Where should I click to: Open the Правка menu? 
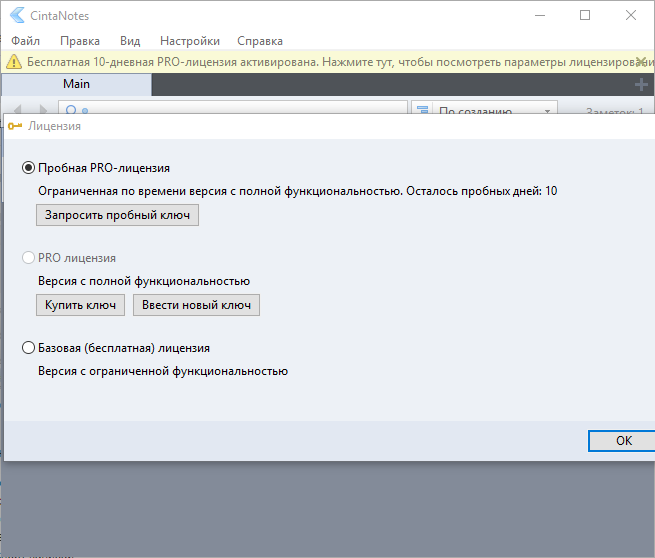[x=80, y=41]
